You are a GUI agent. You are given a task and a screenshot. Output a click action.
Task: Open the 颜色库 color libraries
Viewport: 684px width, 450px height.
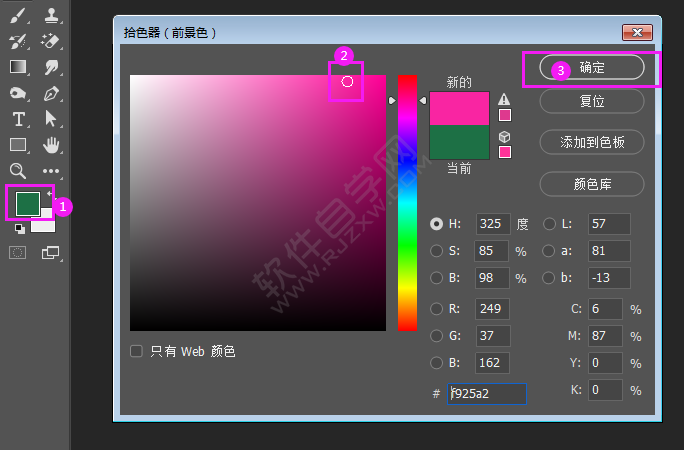pos(592,184)
